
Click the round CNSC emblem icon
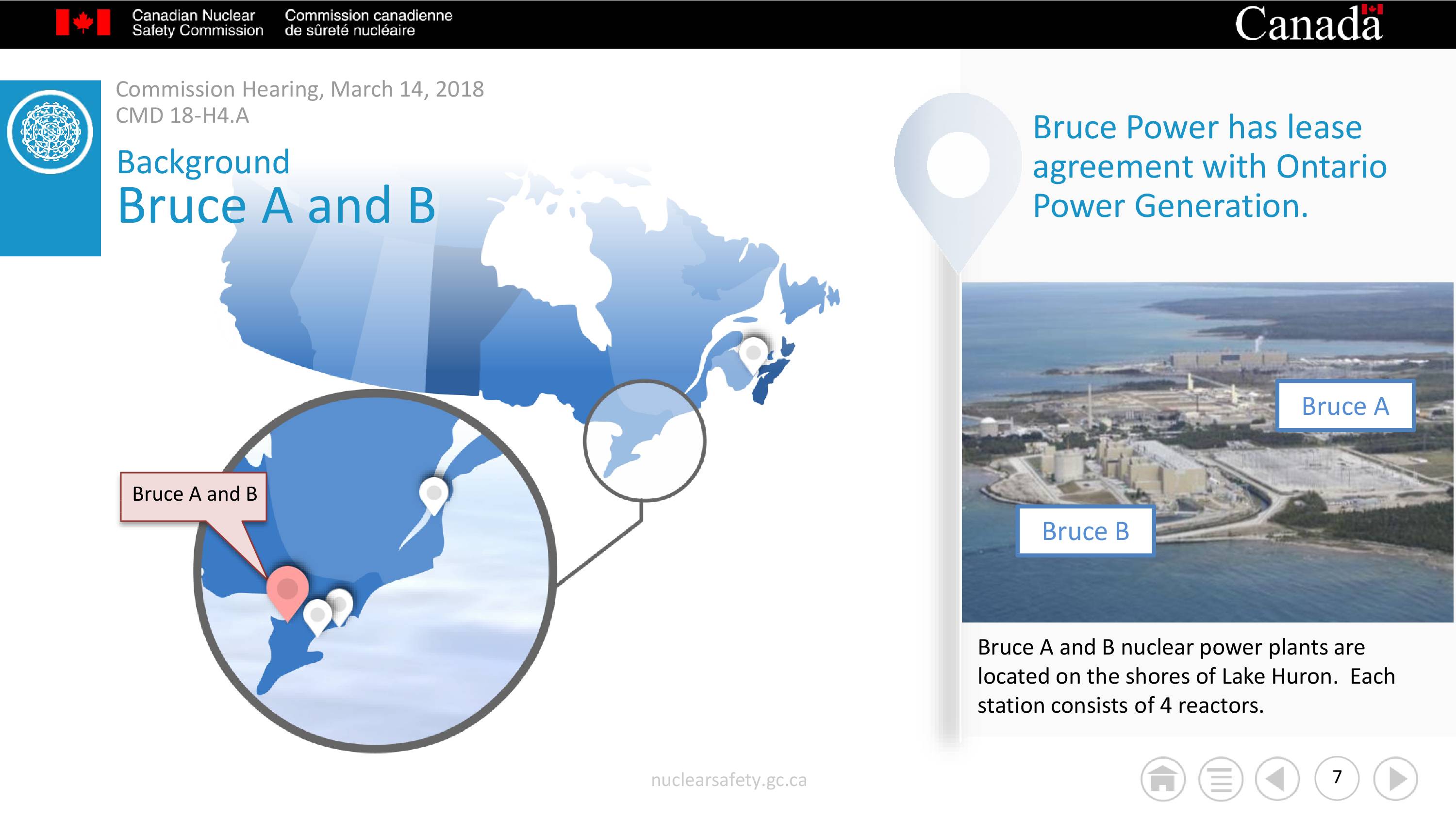[50, 131]
